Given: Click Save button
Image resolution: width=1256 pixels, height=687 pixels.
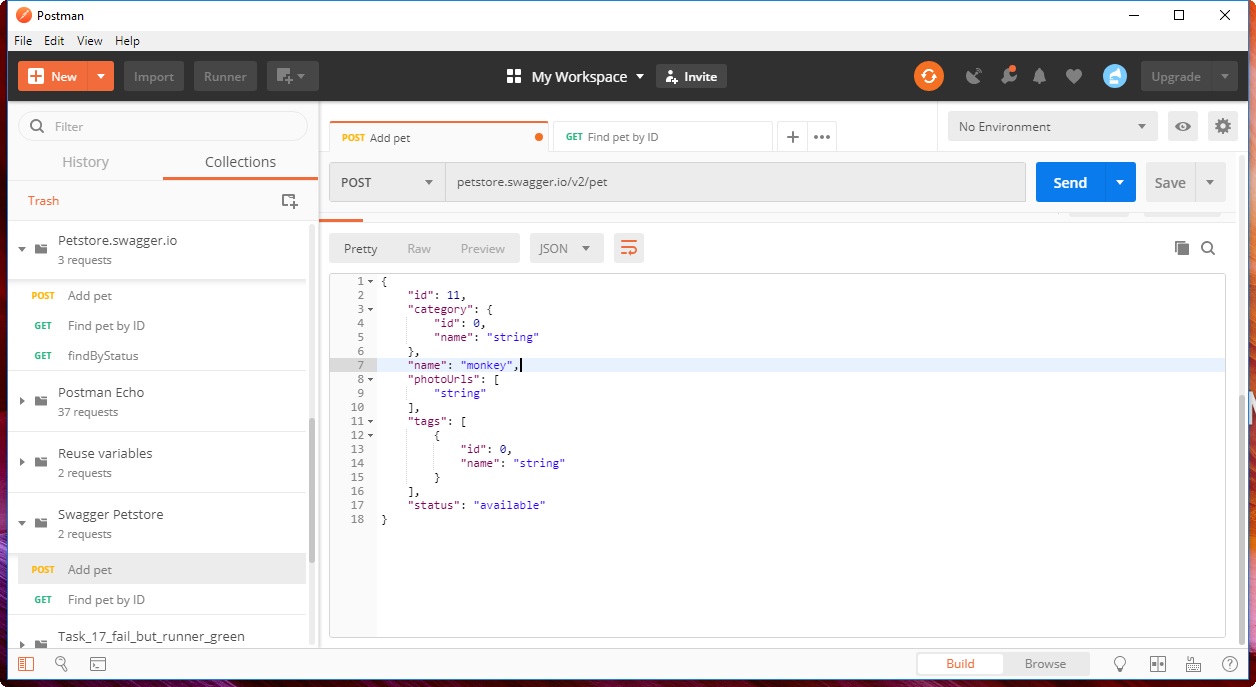Looking at the screenshot, I should tap(1170, 182).
